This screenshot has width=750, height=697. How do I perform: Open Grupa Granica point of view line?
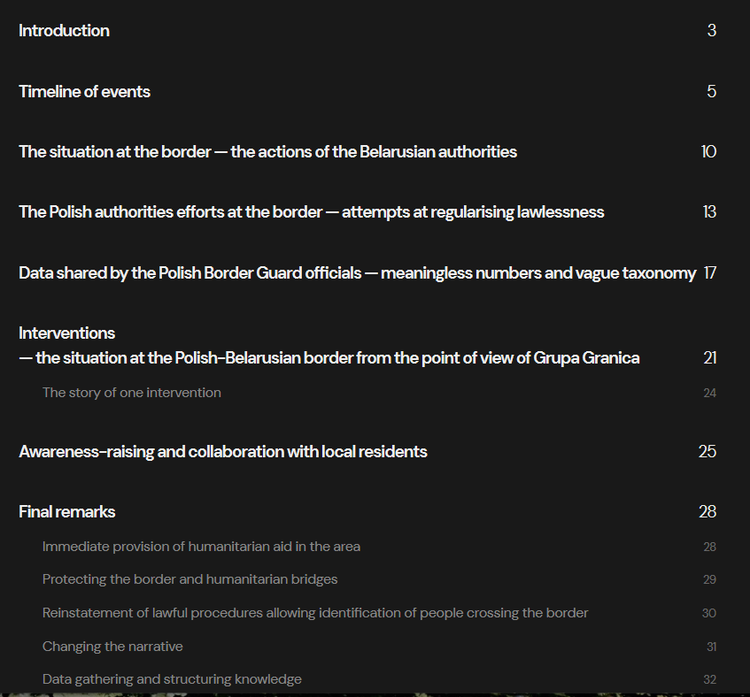click(x=329, y=358)
